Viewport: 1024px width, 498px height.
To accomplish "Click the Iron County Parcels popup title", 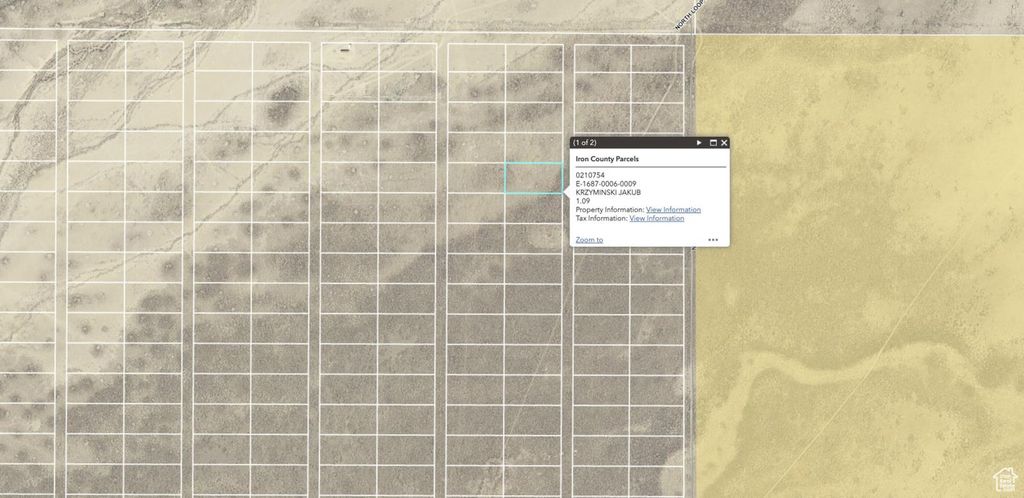I will point(607,159).
